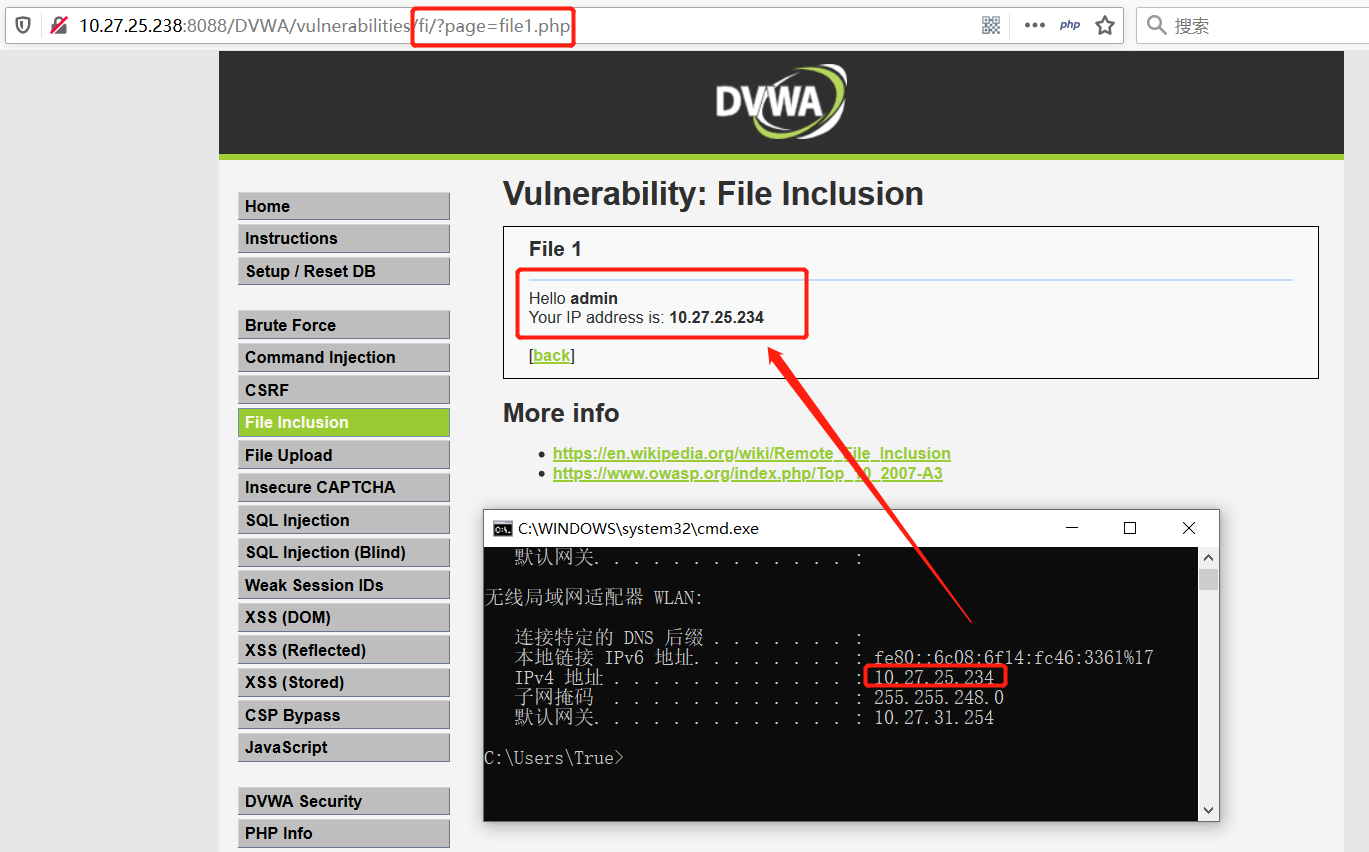Click the '无线局域网适配器 WLAN' line in cmd

click(x=594, y=598)
